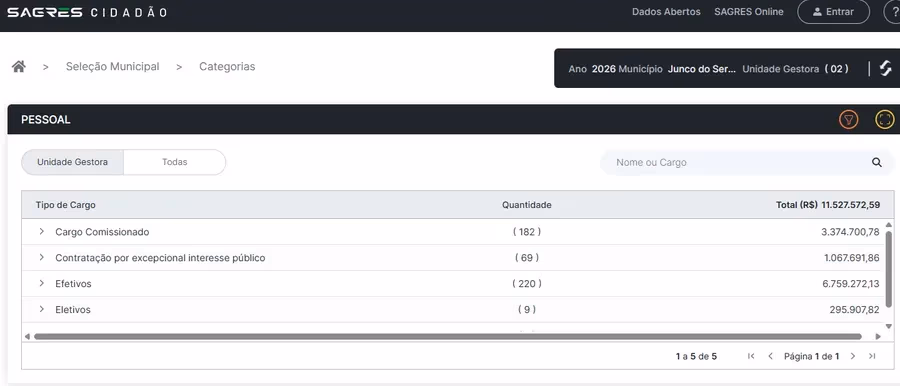The width and height of the screenshot is (900, 386).
Task: Expand the Cargo Comissionado row
Action: coord(41,231)
